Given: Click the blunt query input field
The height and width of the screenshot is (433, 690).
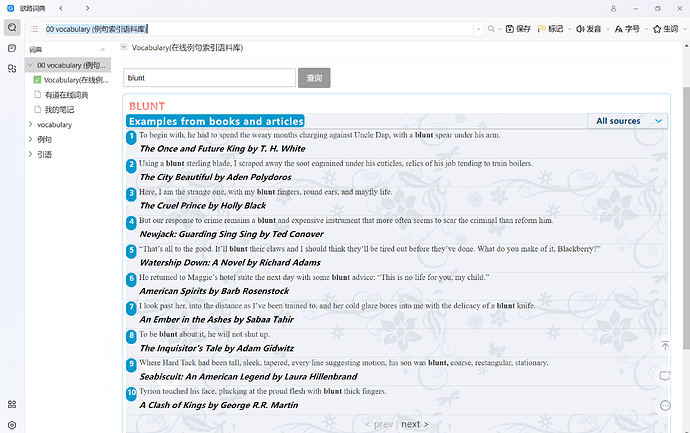Looking at the screenshot, I should coord(209,78).
